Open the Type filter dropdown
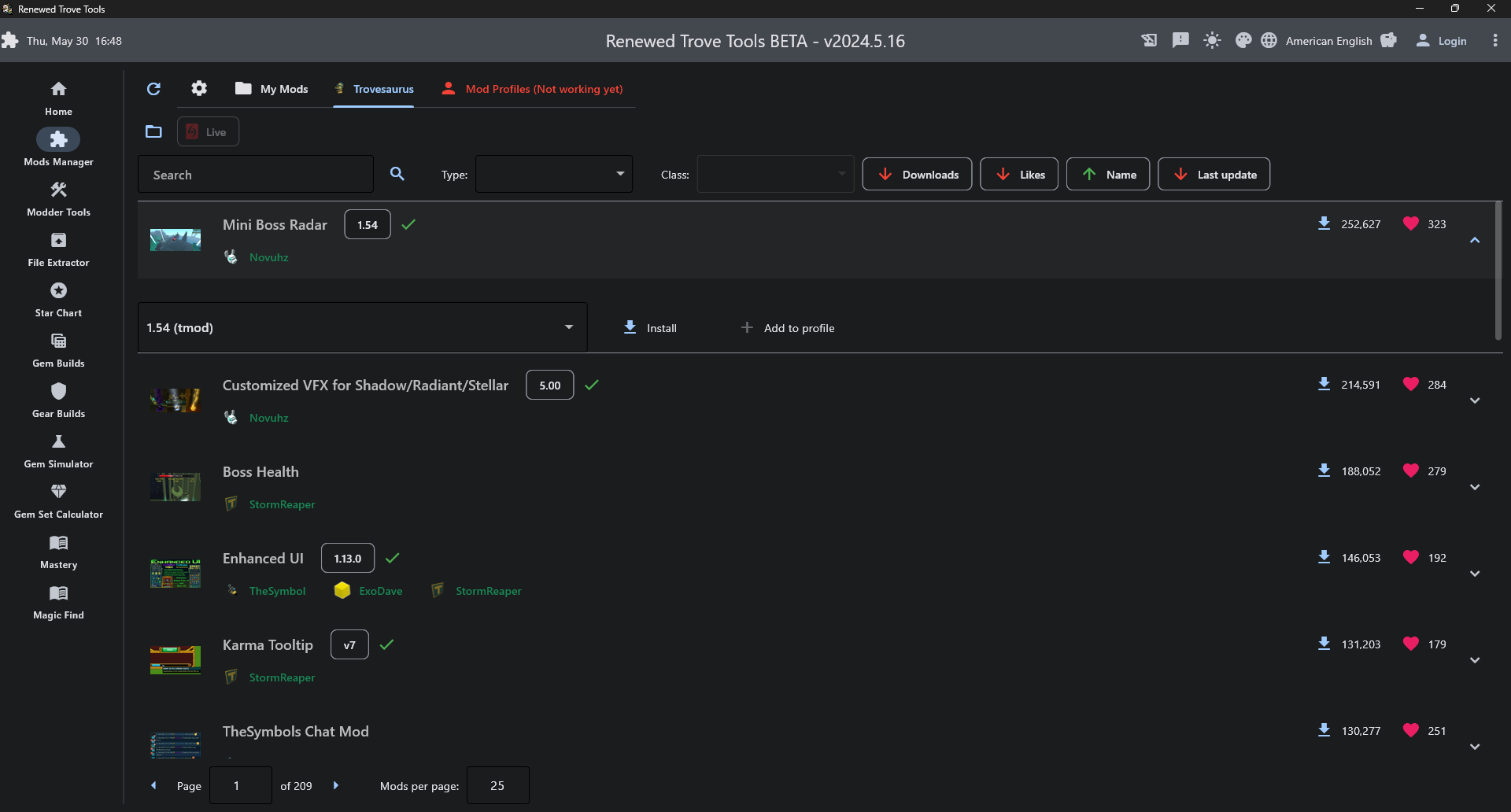The width and height of the screenshot is (1511, 812). [554, 174]
